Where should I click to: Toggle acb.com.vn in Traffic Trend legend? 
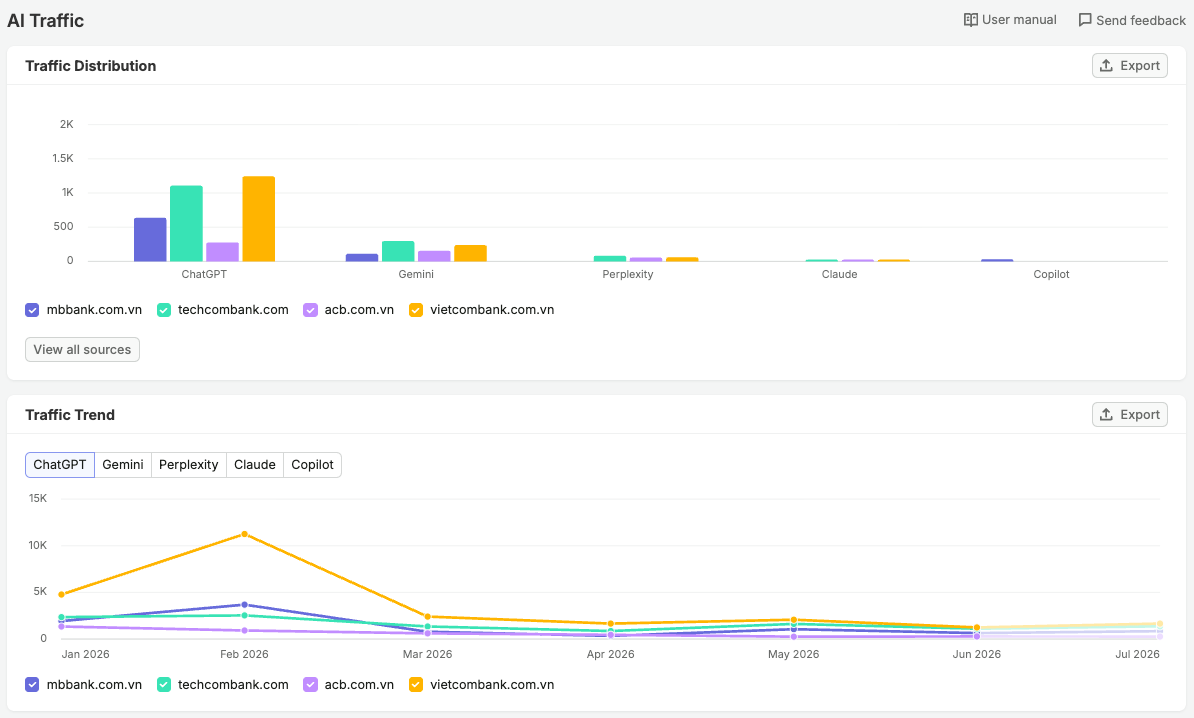(x=310, y=684)
